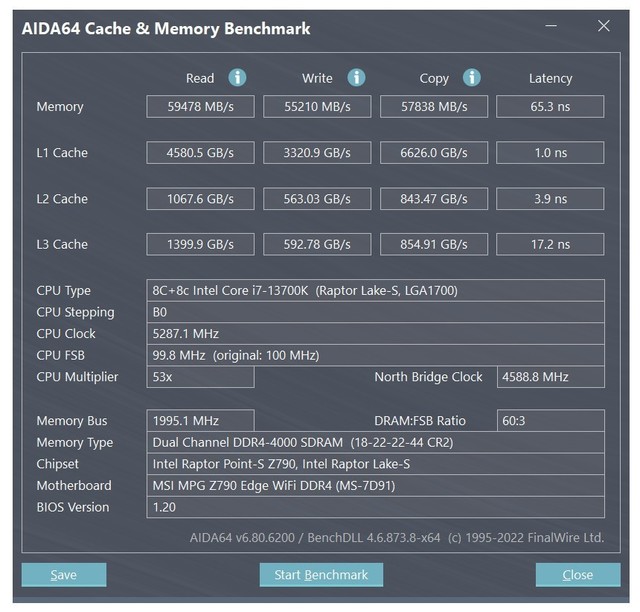Viewport: 640px width, 612px height.
Task: Select the Memory Read result 59478 MB/s
Action: point(200,107)
